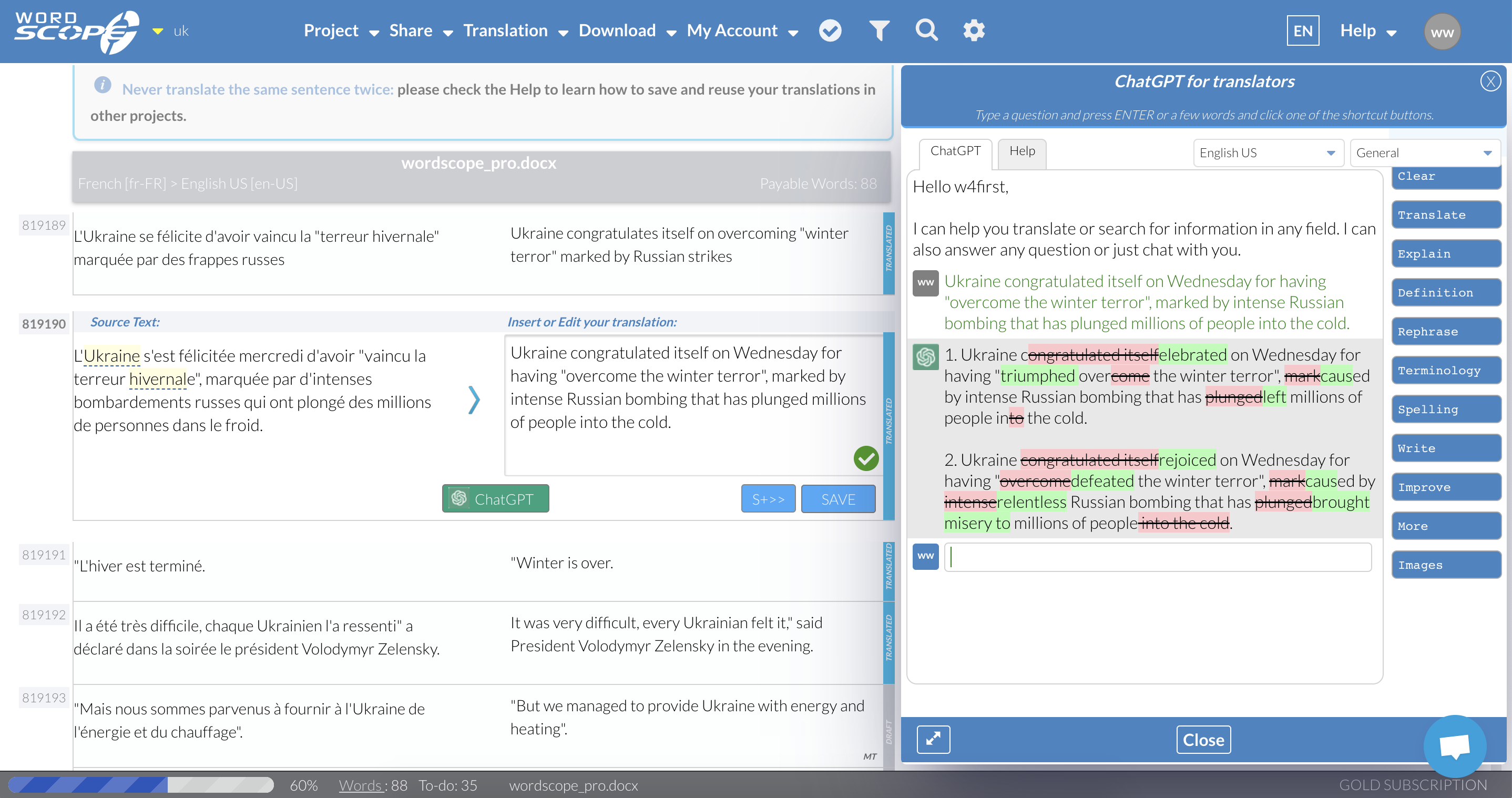
Task: Switch to the ChatGPT tab
Action: tap(955, 151)
